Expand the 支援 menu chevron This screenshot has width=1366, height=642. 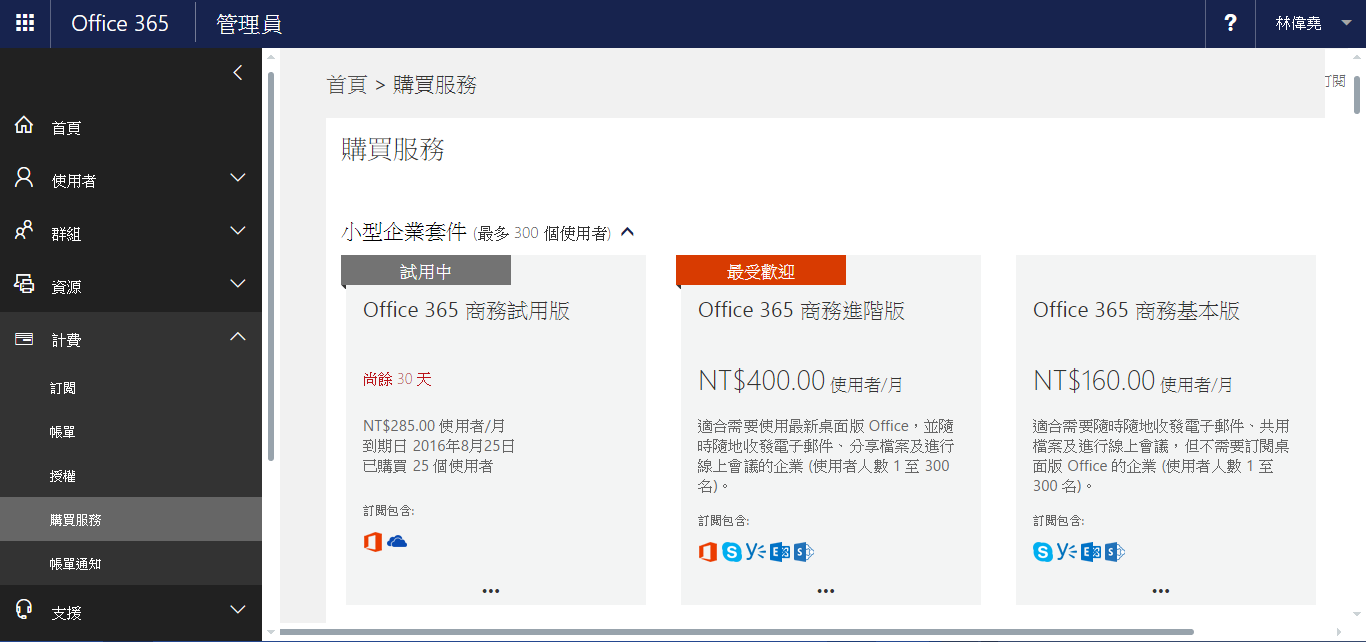(x=238, y=609)
